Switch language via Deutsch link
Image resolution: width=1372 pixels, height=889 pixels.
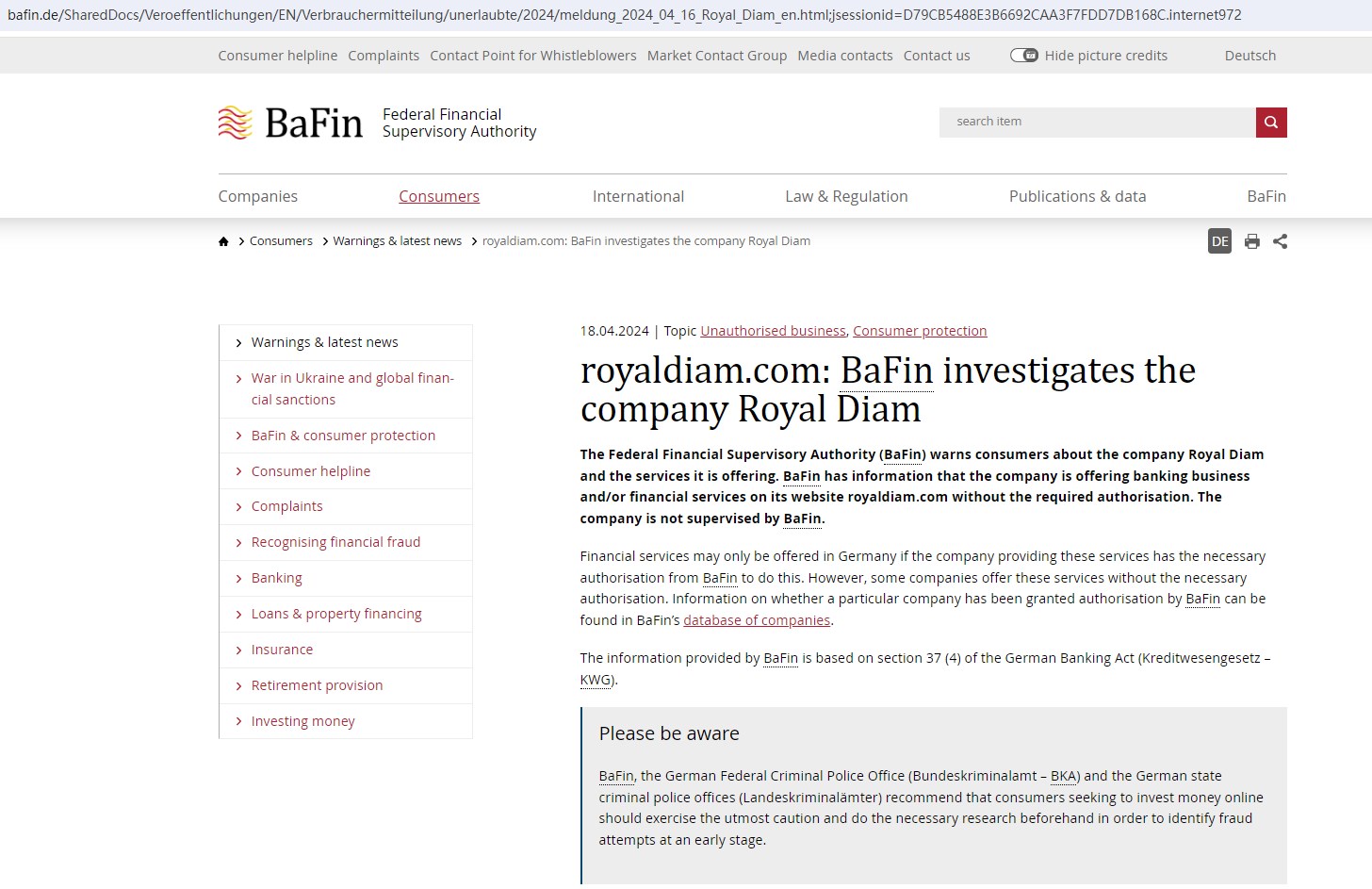(x=1250, y=56)
